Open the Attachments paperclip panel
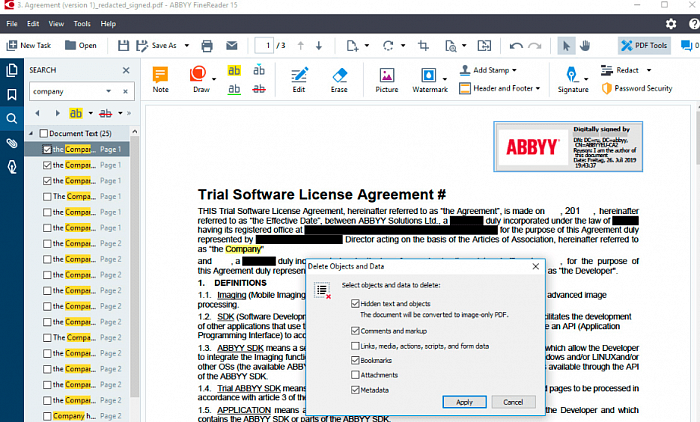This screenshot has width=700, height=422. tap(12, 143)
